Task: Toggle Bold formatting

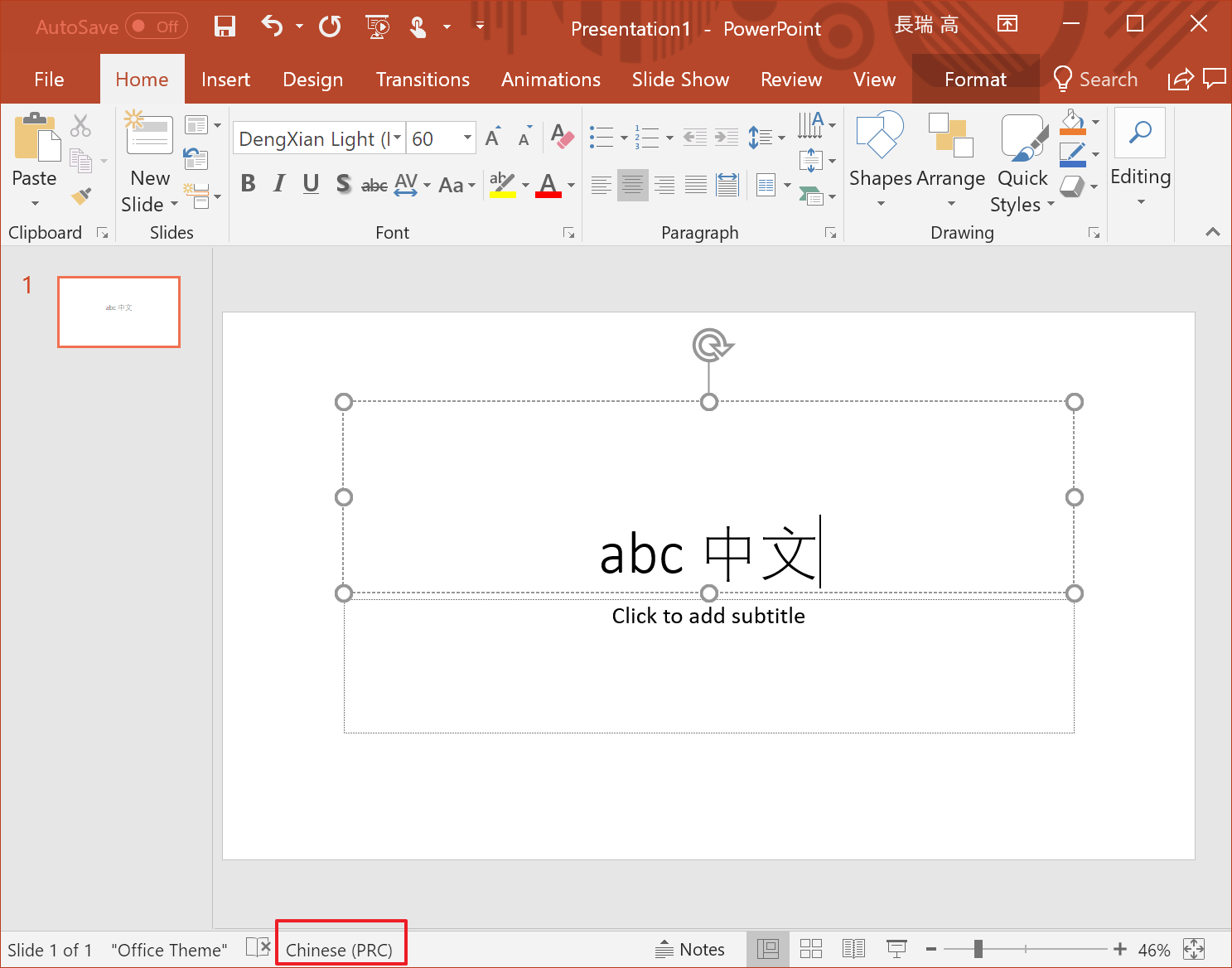Action: point(248,184)
